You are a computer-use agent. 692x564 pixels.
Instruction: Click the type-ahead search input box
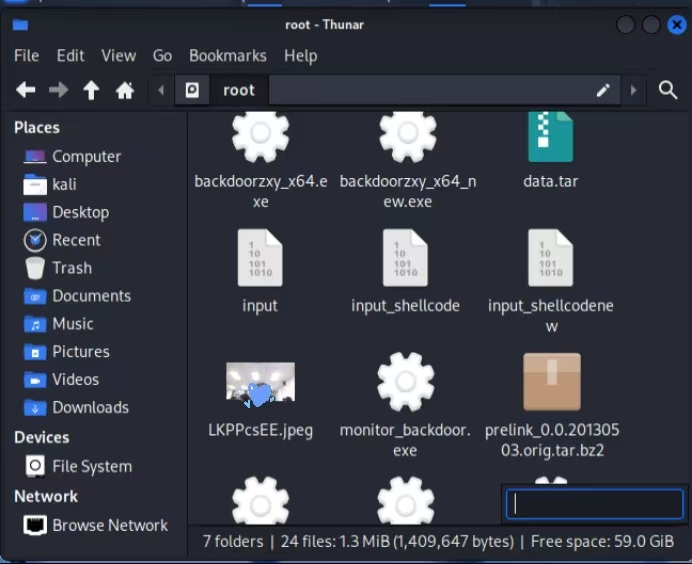(594, 504)
